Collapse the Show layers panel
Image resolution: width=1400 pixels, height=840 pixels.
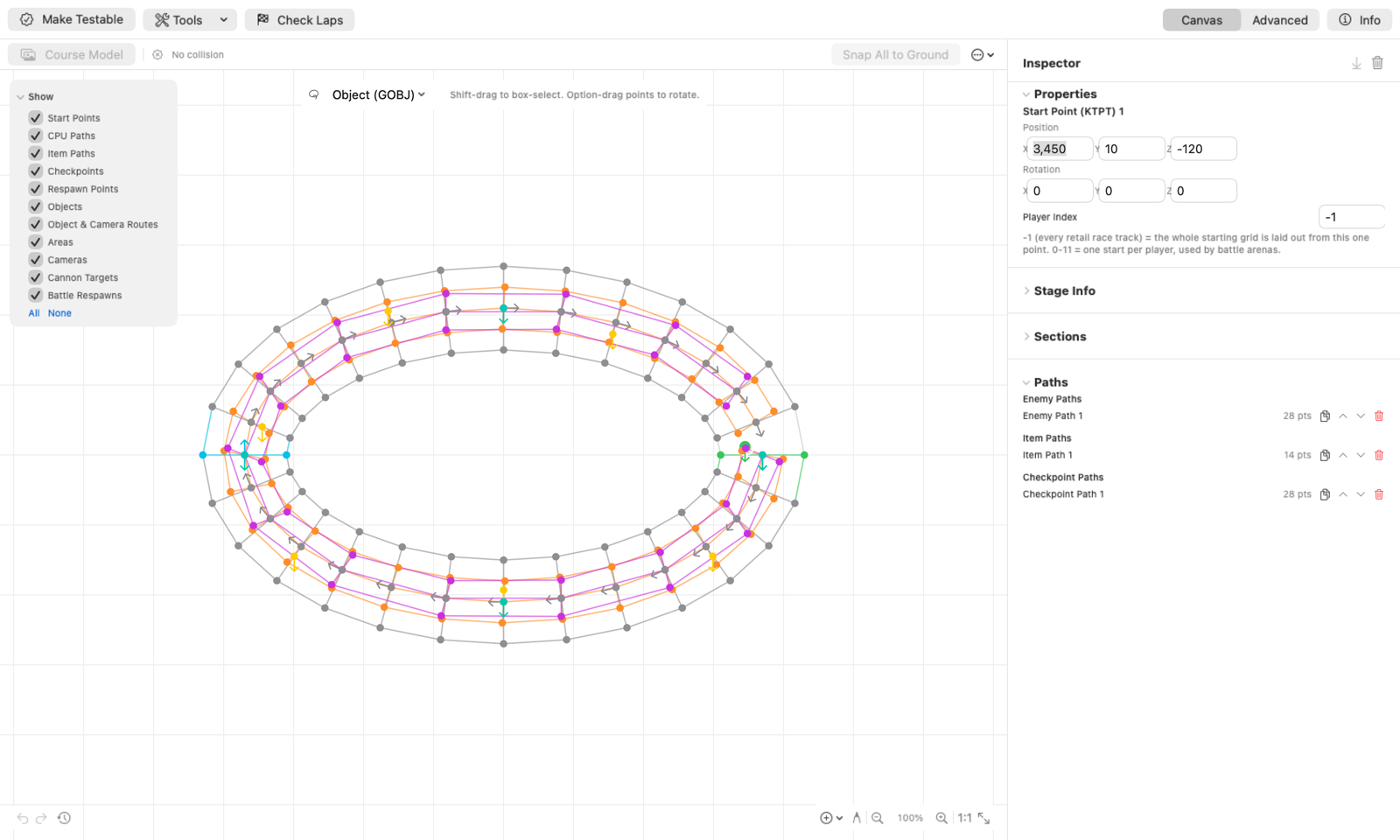coord(20,96)
